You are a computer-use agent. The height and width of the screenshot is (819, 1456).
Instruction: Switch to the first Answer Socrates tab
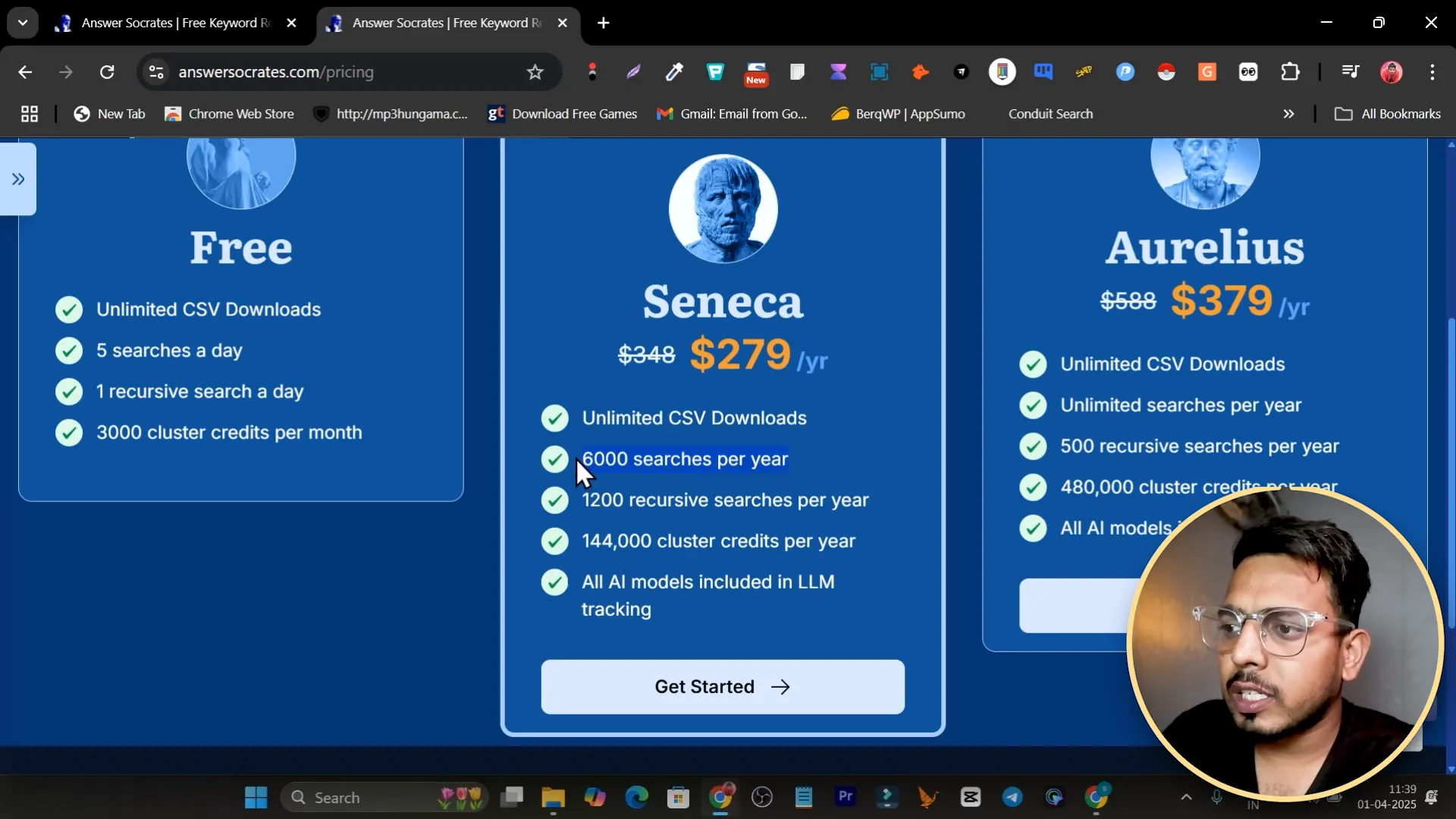[x=174, y=23]
